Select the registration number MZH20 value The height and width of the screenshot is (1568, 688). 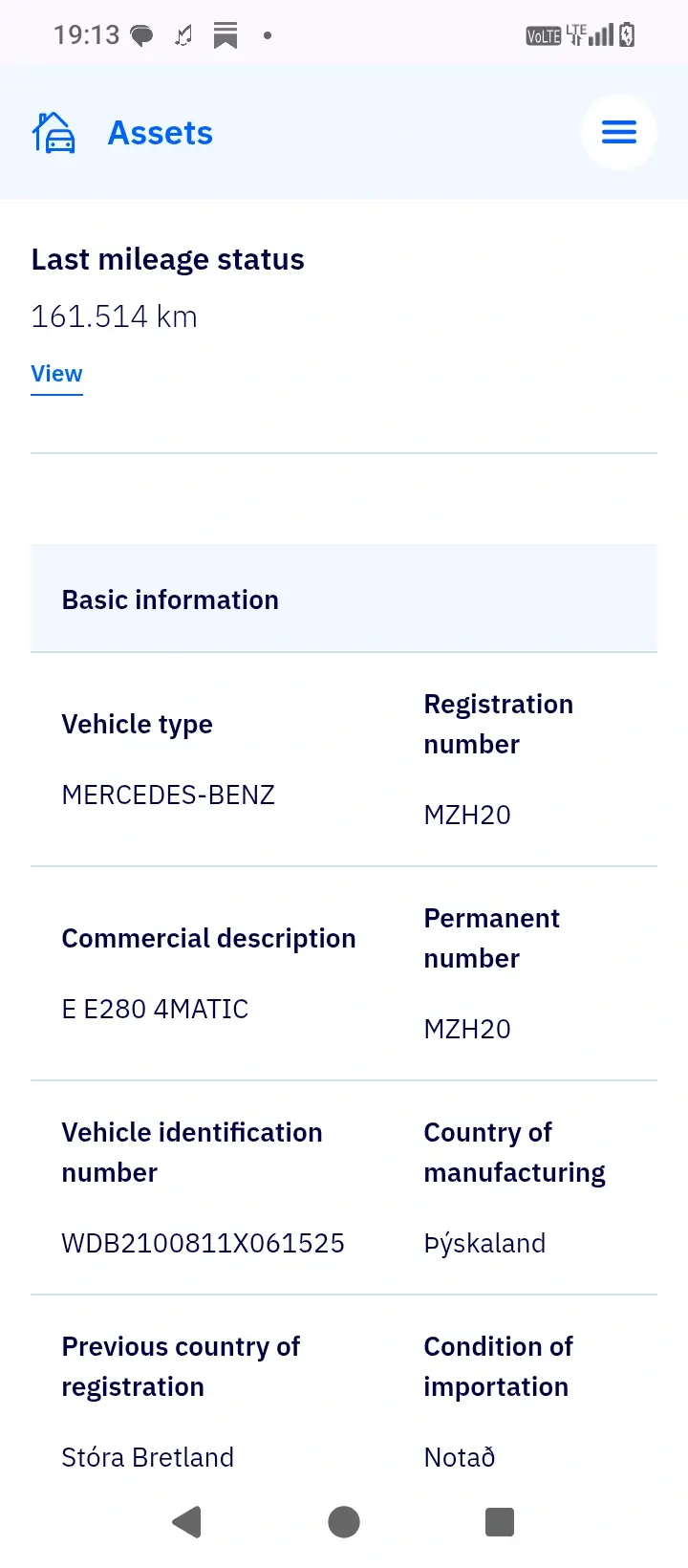coord(467,815)
